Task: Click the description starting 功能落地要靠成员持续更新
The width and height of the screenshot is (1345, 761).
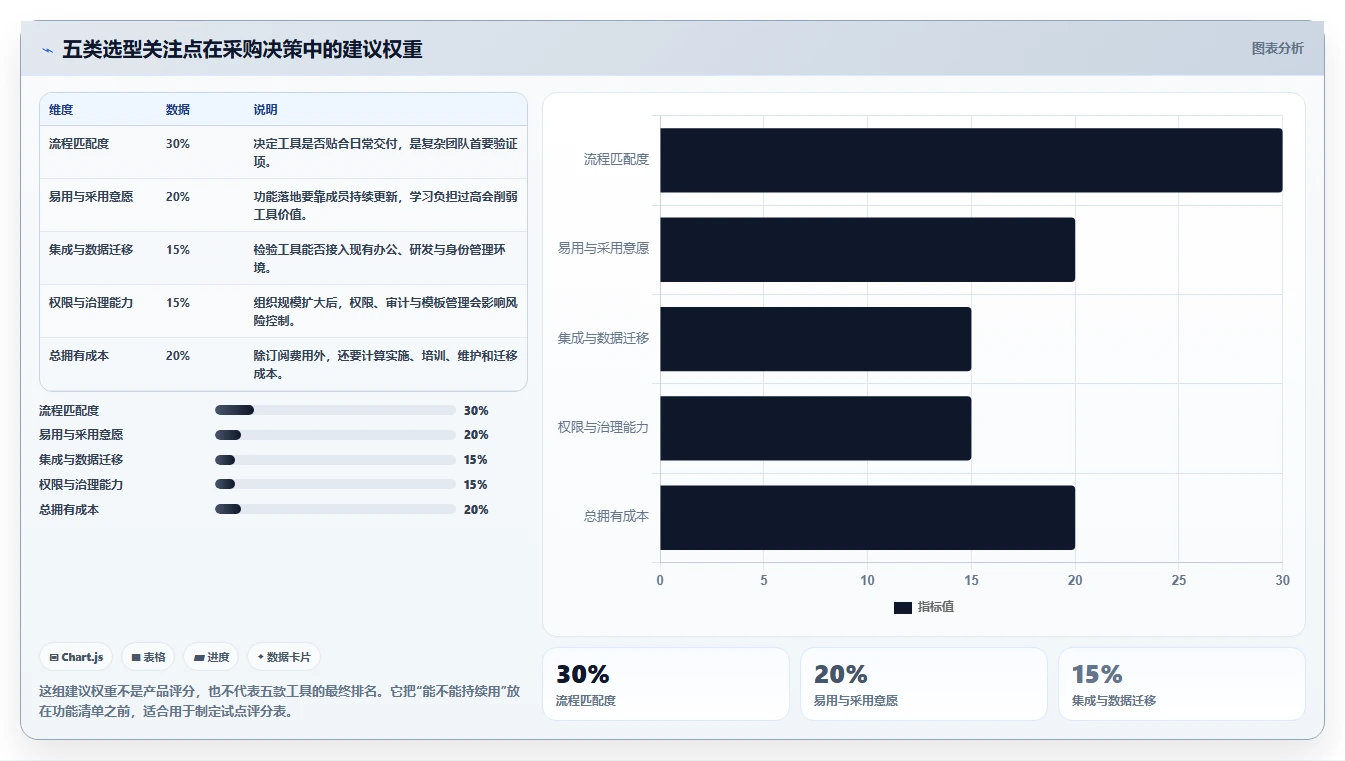Action: tap(385, 205)
